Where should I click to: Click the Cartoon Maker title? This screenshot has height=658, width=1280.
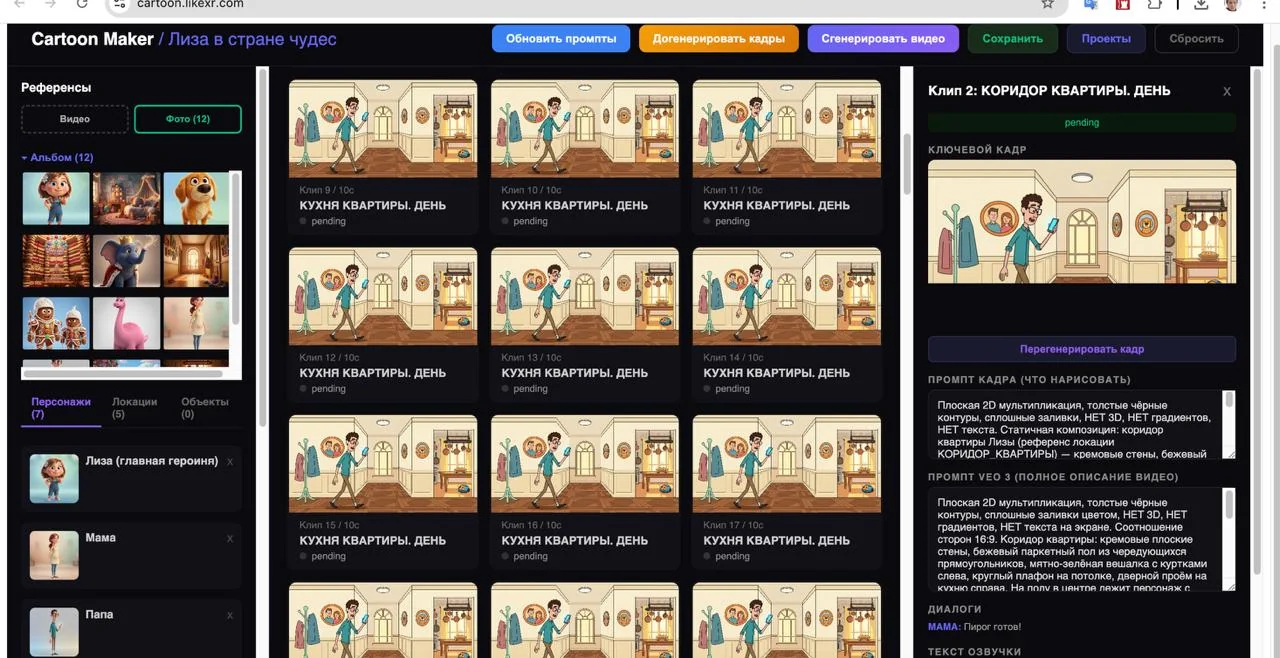tap(92, 39)
